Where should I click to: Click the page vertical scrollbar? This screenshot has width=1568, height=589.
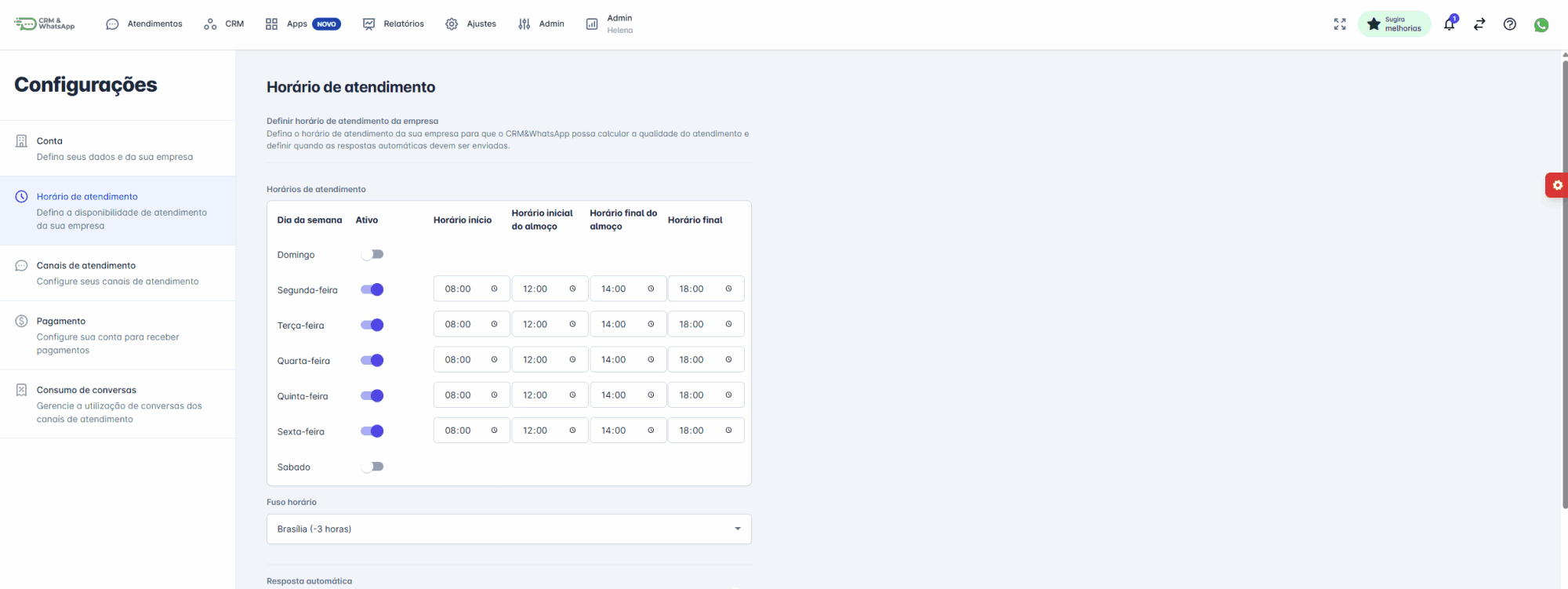(x=1565, y=282)
